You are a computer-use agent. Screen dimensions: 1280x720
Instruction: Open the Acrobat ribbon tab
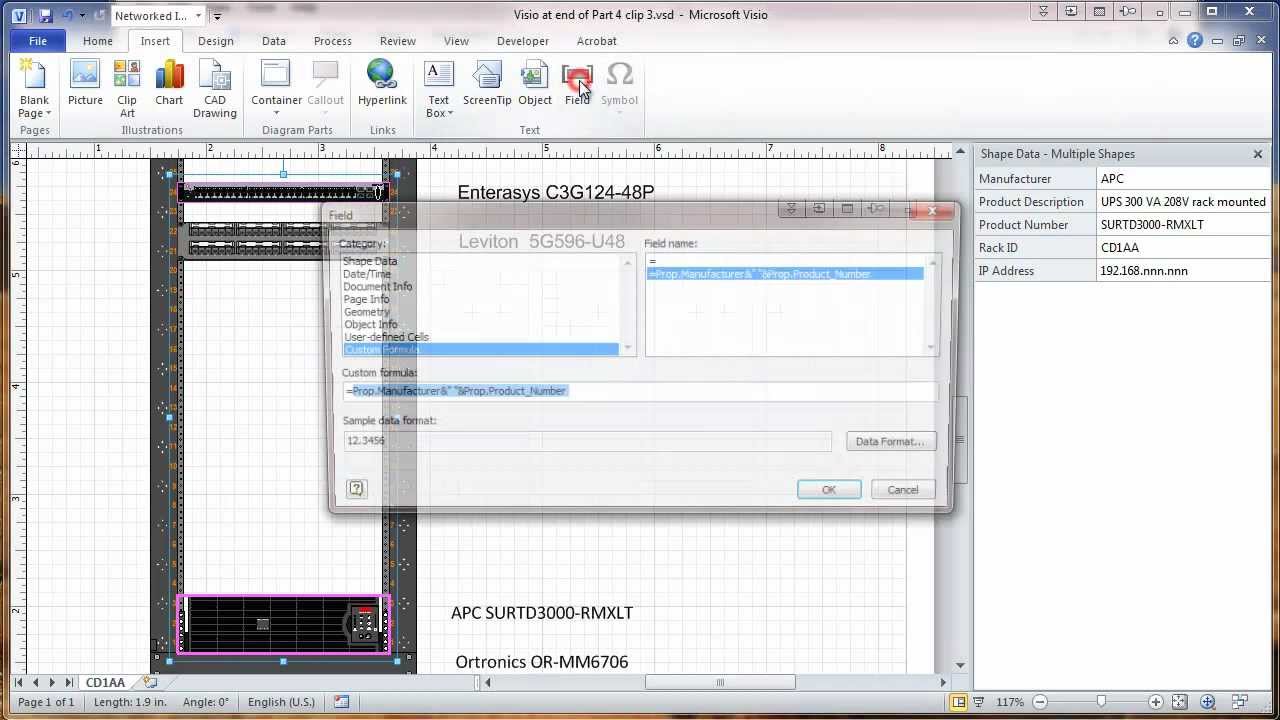point(597,41)
